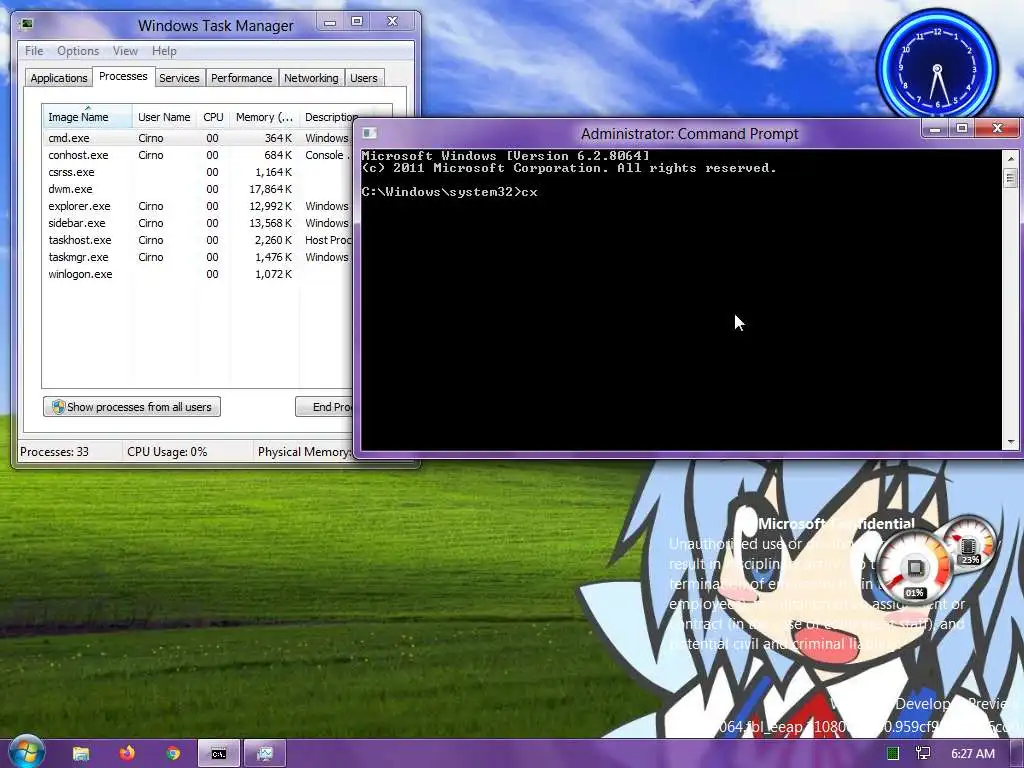This screenshot has width=1024, height=768.
Task: Launch Firefox from the taskbar
Action: [127, 753]
